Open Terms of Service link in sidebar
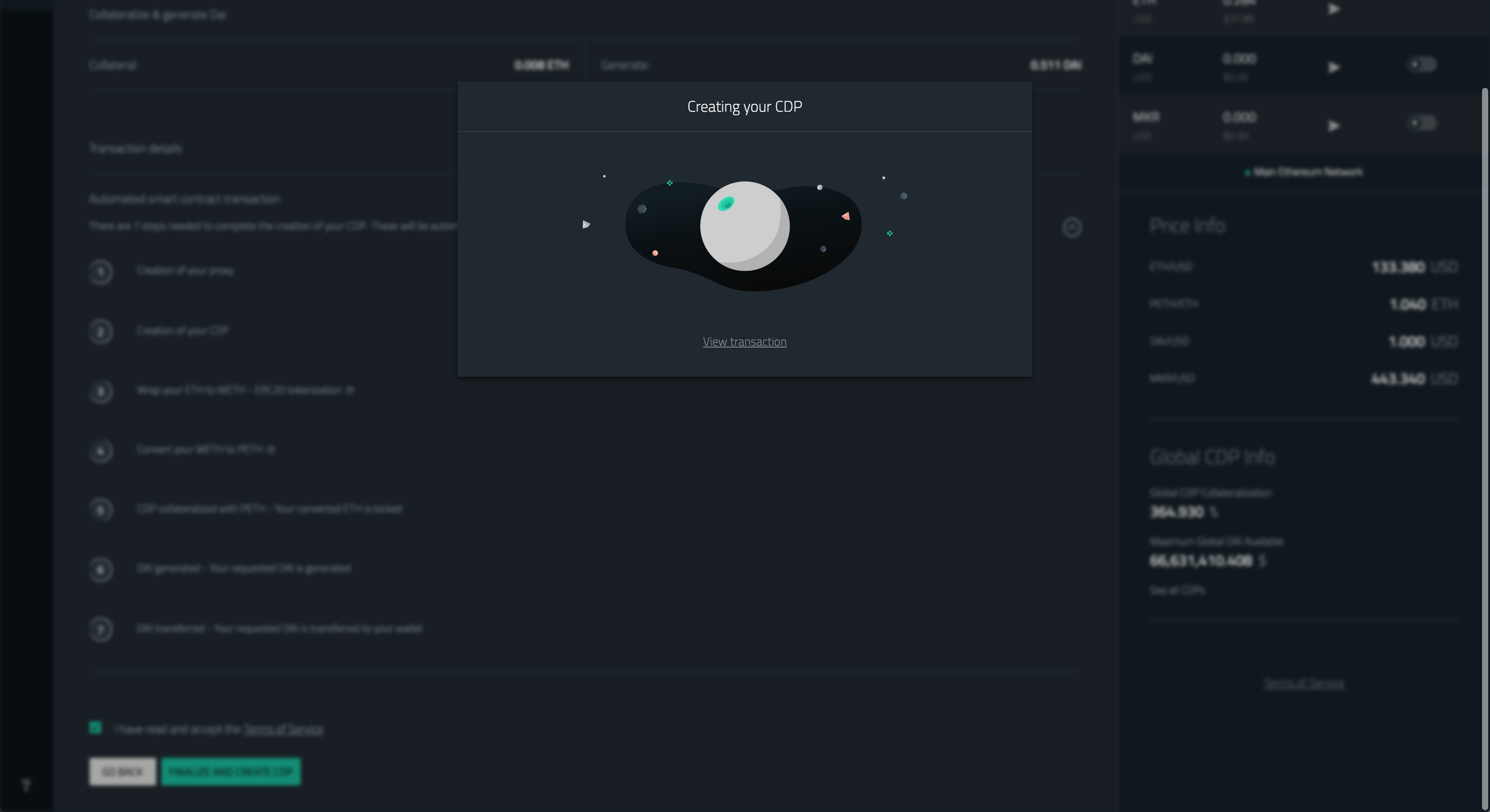 [1304, 684]
